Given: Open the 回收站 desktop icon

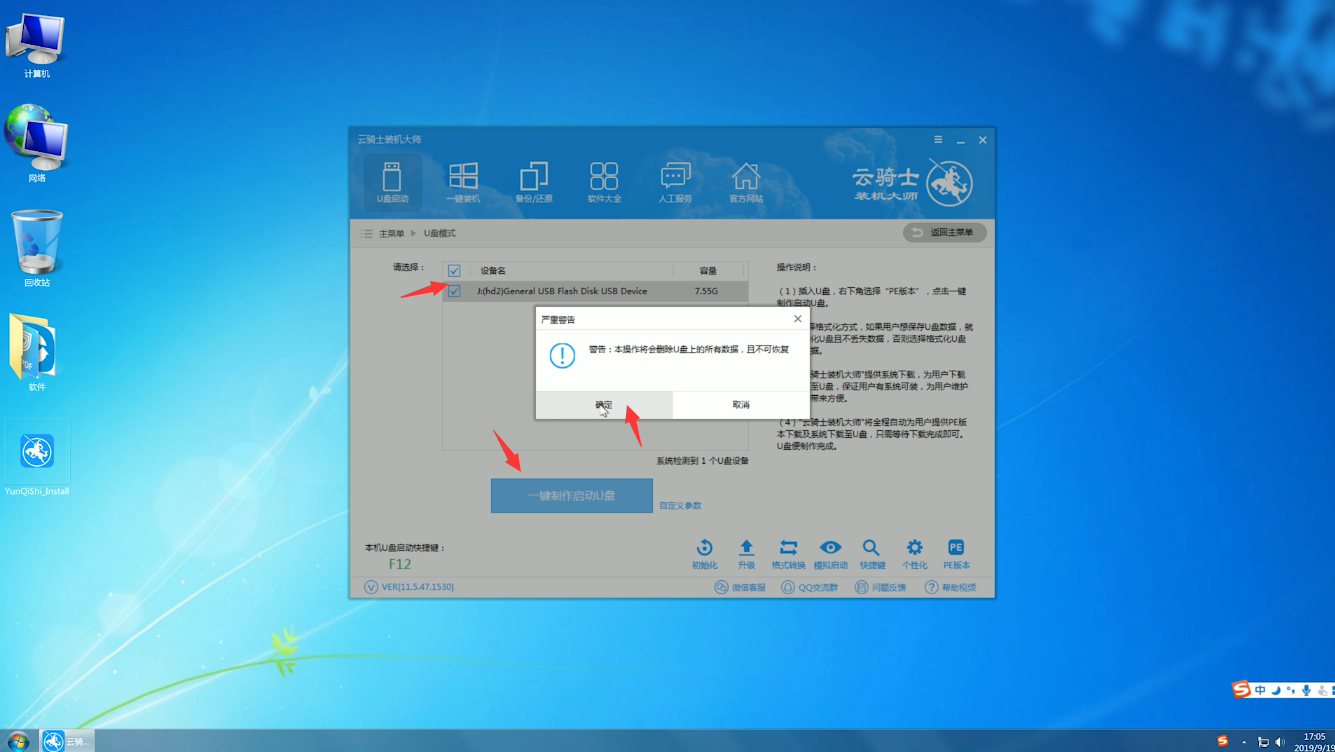Looking at the screenshot, I should coord(37,248).
